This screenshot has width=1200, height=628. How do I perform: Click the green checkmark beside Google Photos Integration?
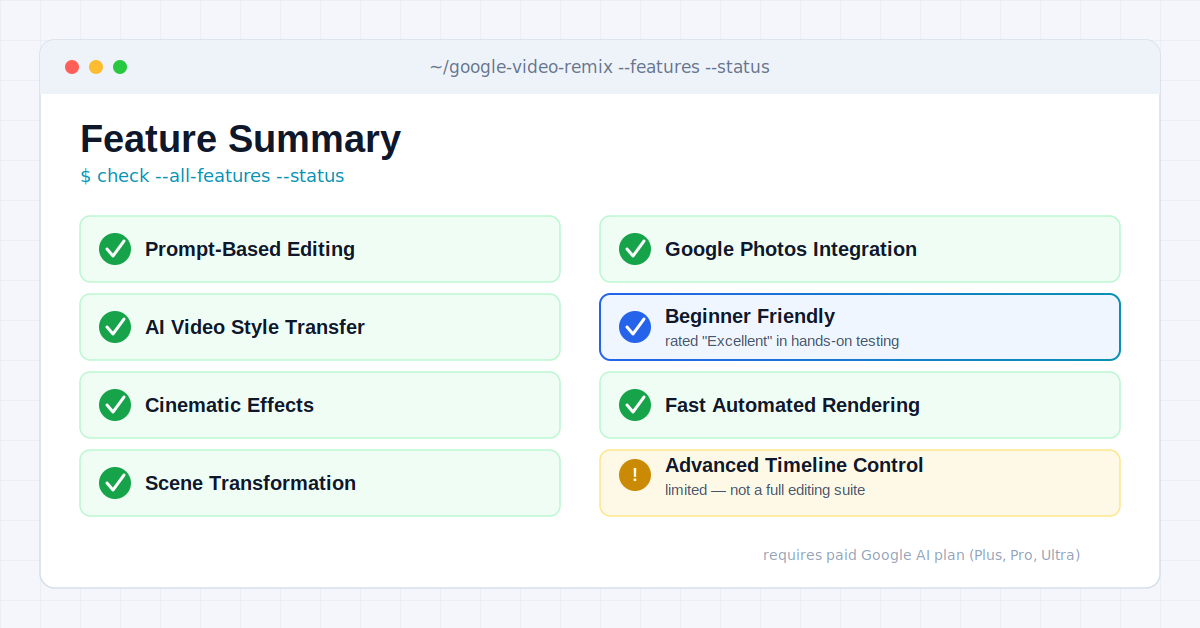coord(635,249)
